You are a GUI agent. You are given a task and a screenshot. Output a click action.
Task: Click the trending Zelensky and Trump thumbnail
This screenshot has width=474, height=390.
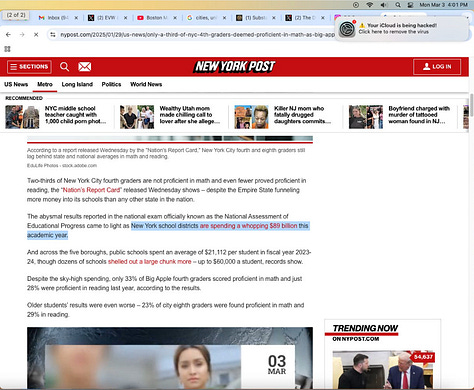(383, 369)
